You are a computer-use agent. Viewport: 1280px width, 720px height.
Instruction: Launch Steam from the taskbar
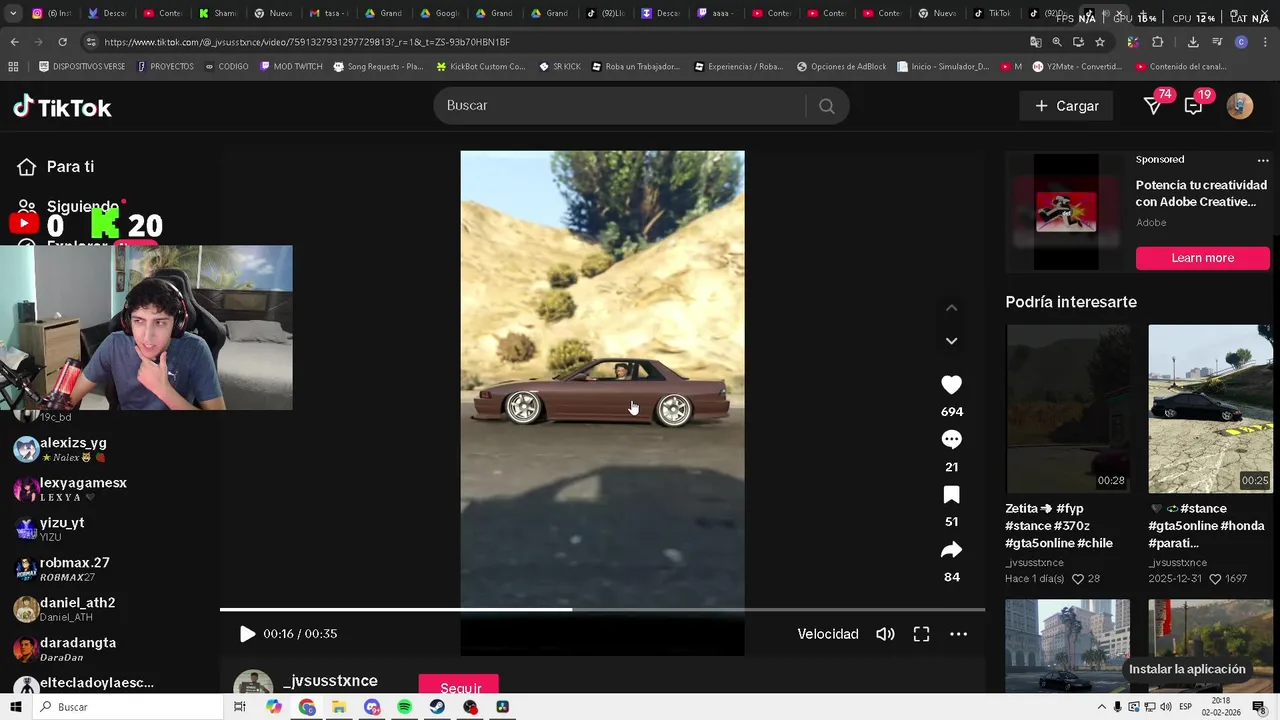437,707
